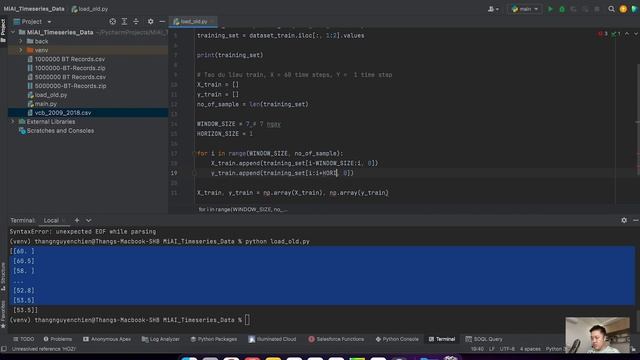Open the TODO tool window
640x360 pixels.
23,339
